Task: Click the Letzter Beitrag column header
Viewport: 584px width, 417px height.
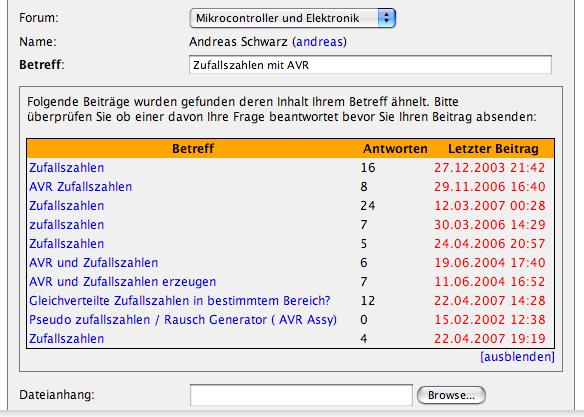Action: [493, 149]
